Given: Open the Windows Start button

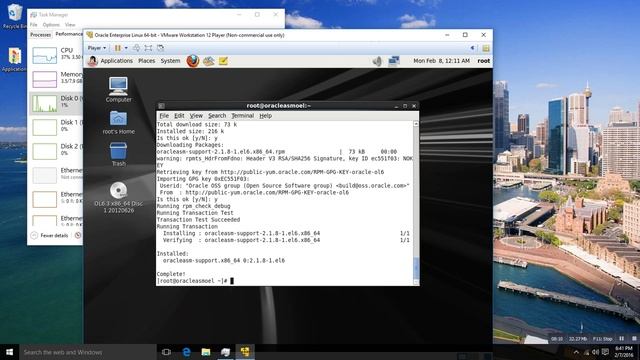Looking at the screenshot, I should tap(9, 352).
